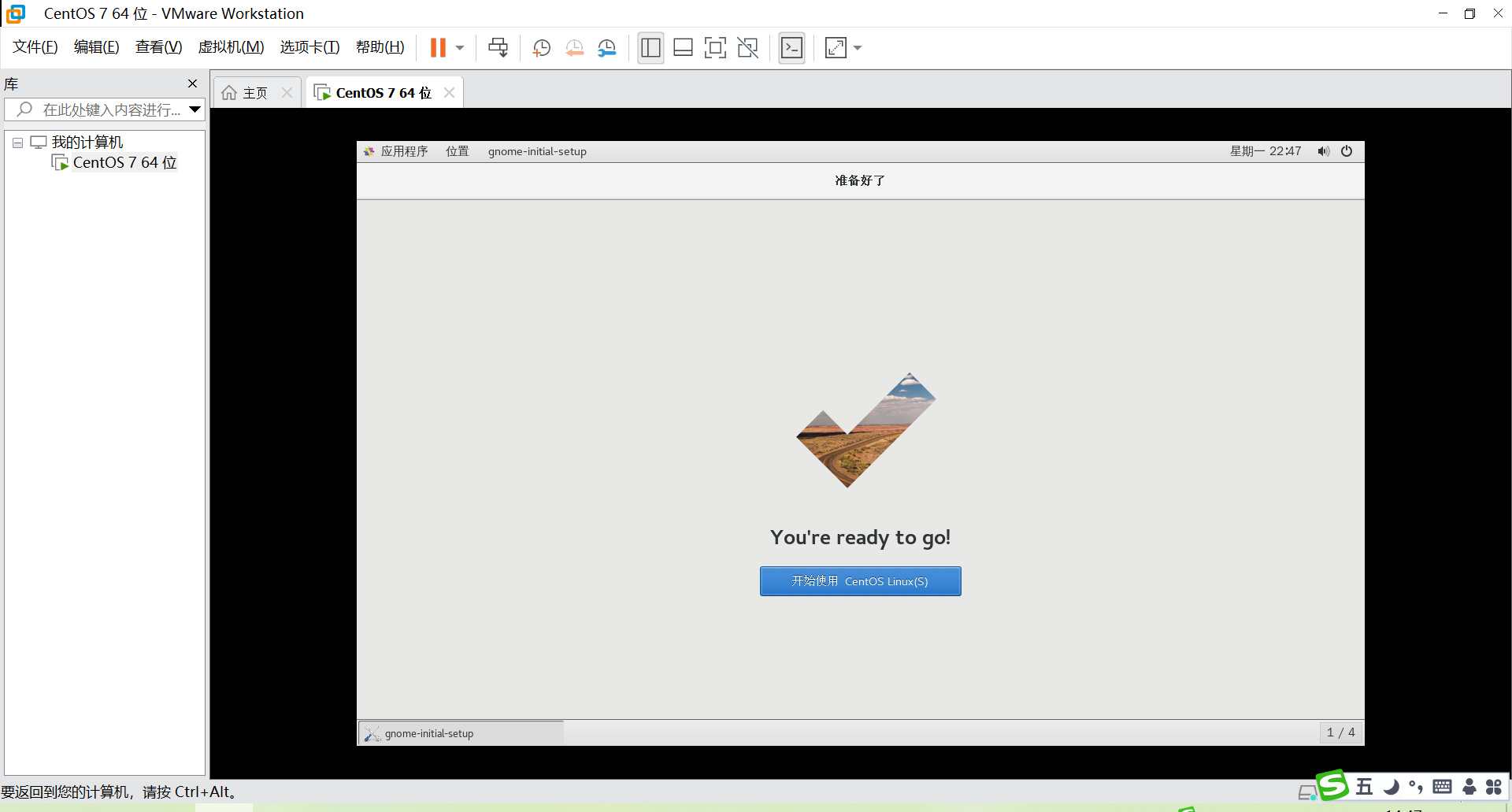Expand the stretch guest options arrow
The width and height of the screenshot is (1512, 812).
click(858, 48)
